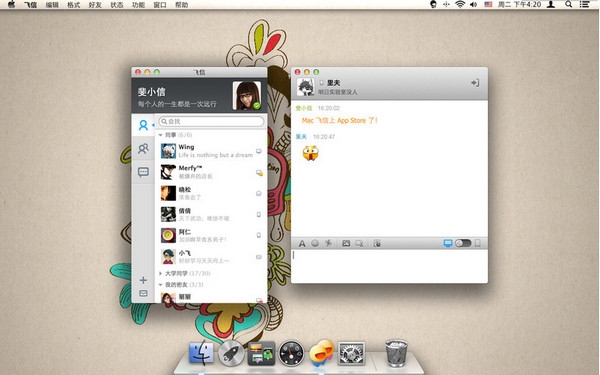Click the chat message input area
Screen dimensions: 600x375
point(389,266)
